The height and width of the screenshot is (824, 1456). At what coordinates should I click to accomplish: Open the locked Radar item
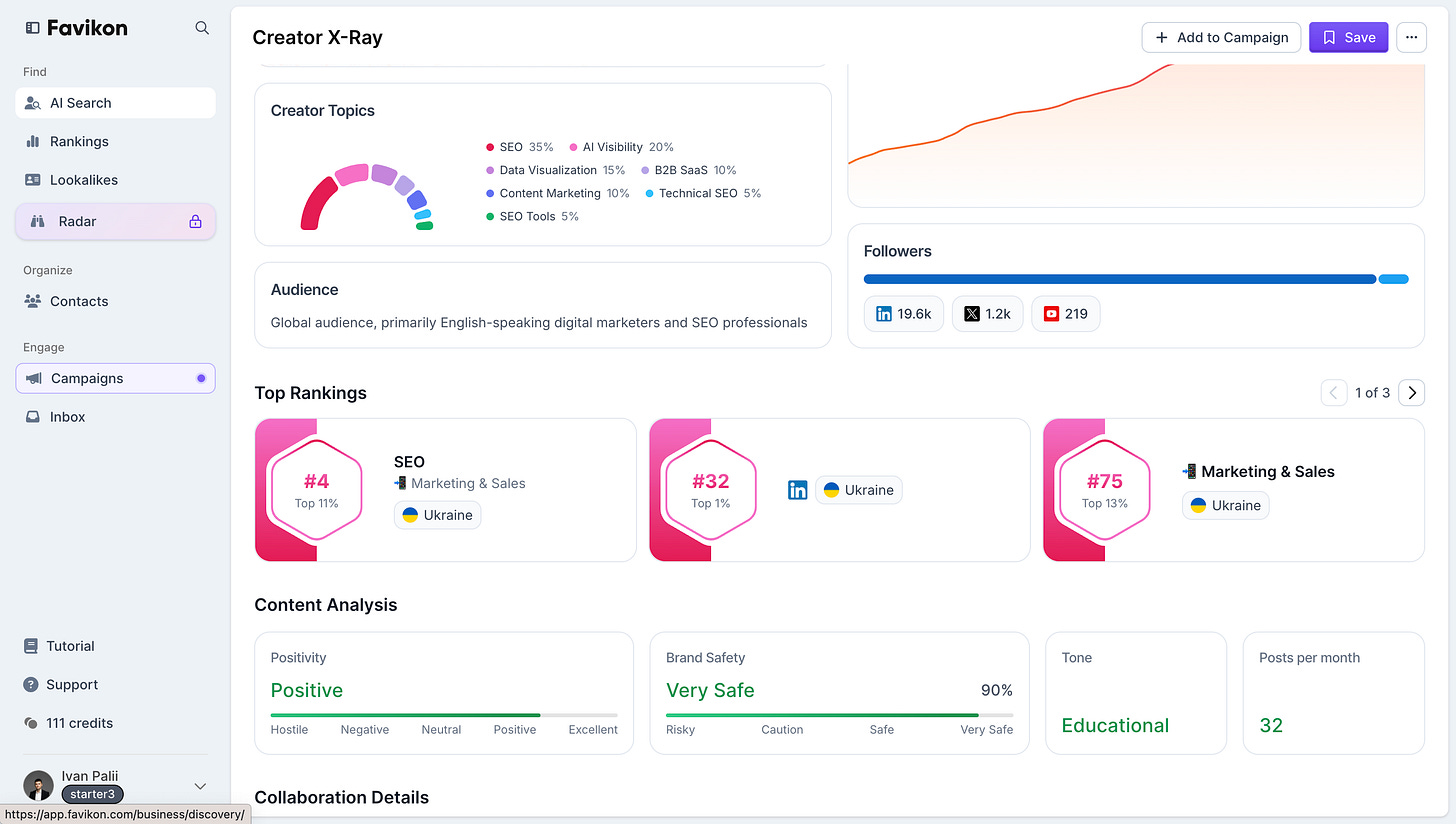(115, 221)
